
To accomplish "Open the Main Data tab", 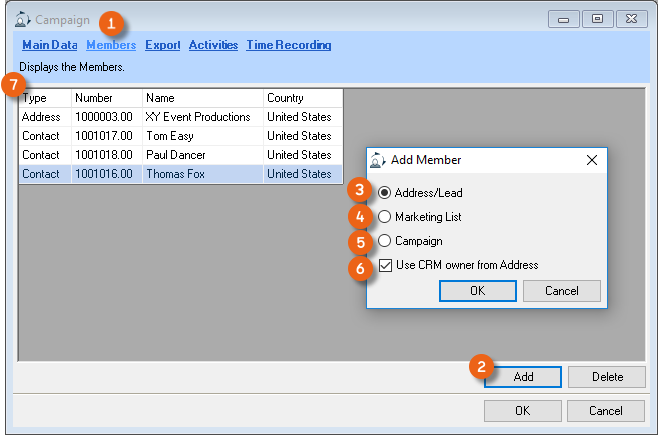I will pyautogui.click(x=50, y=45).
